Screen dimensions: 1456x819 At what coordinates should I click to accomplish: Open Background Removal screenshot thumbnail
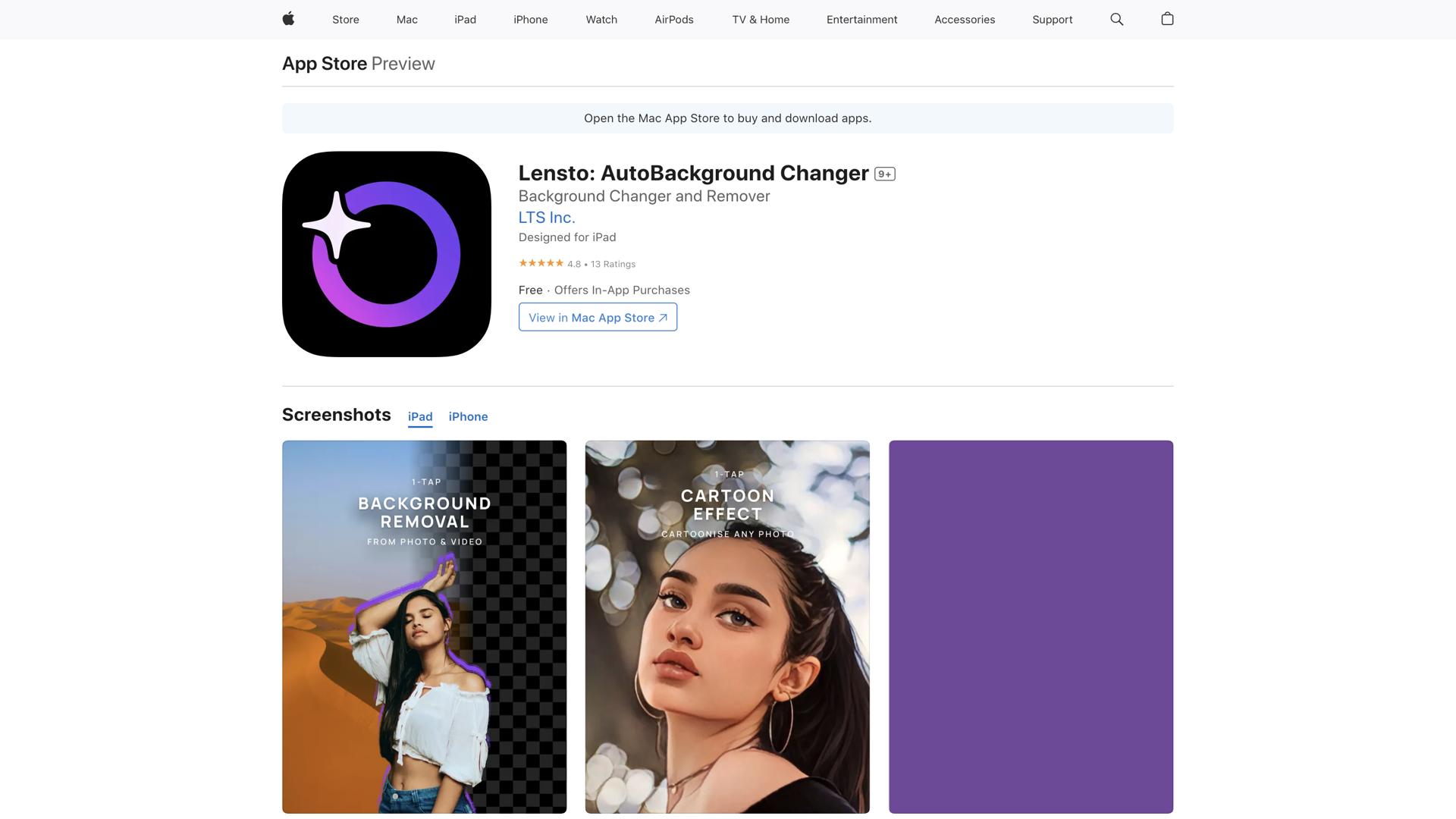click(x=424, y=626)
